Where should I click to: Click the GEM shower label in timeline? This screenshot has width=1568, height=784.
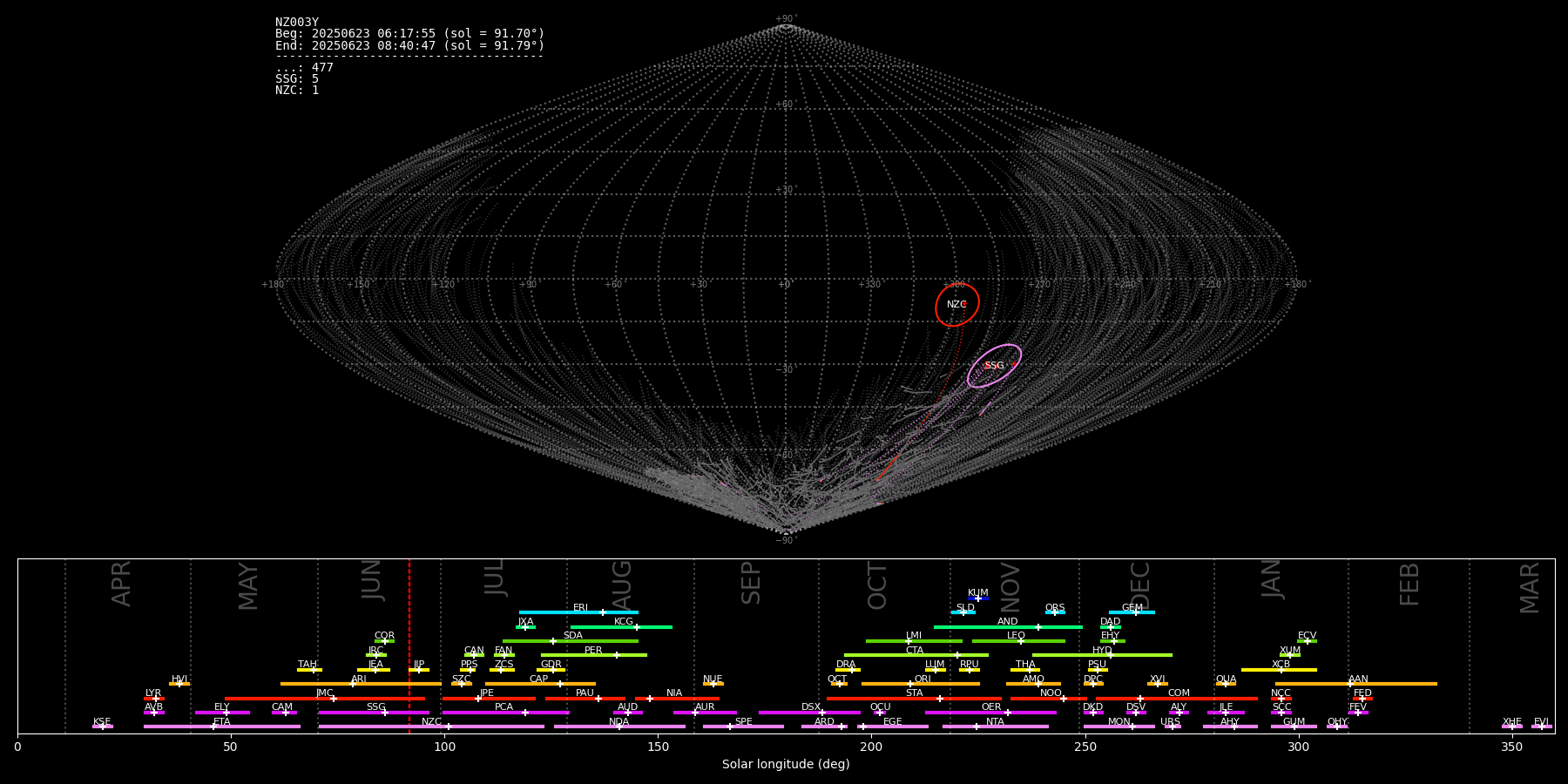coord(1132,608)
